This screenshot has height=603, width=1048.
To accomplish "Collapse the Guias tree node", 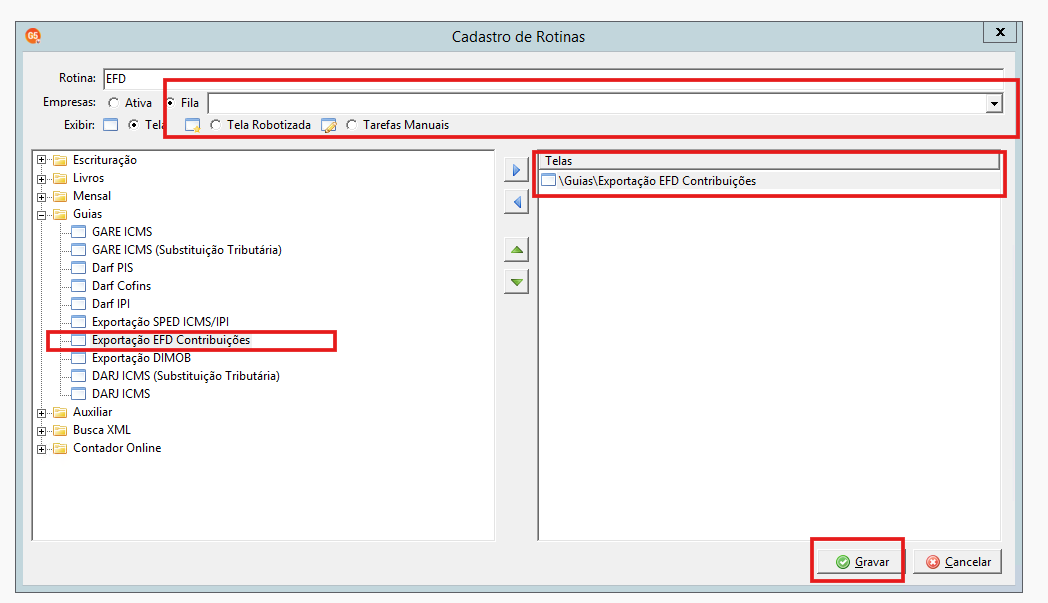I will coord(41,215).
